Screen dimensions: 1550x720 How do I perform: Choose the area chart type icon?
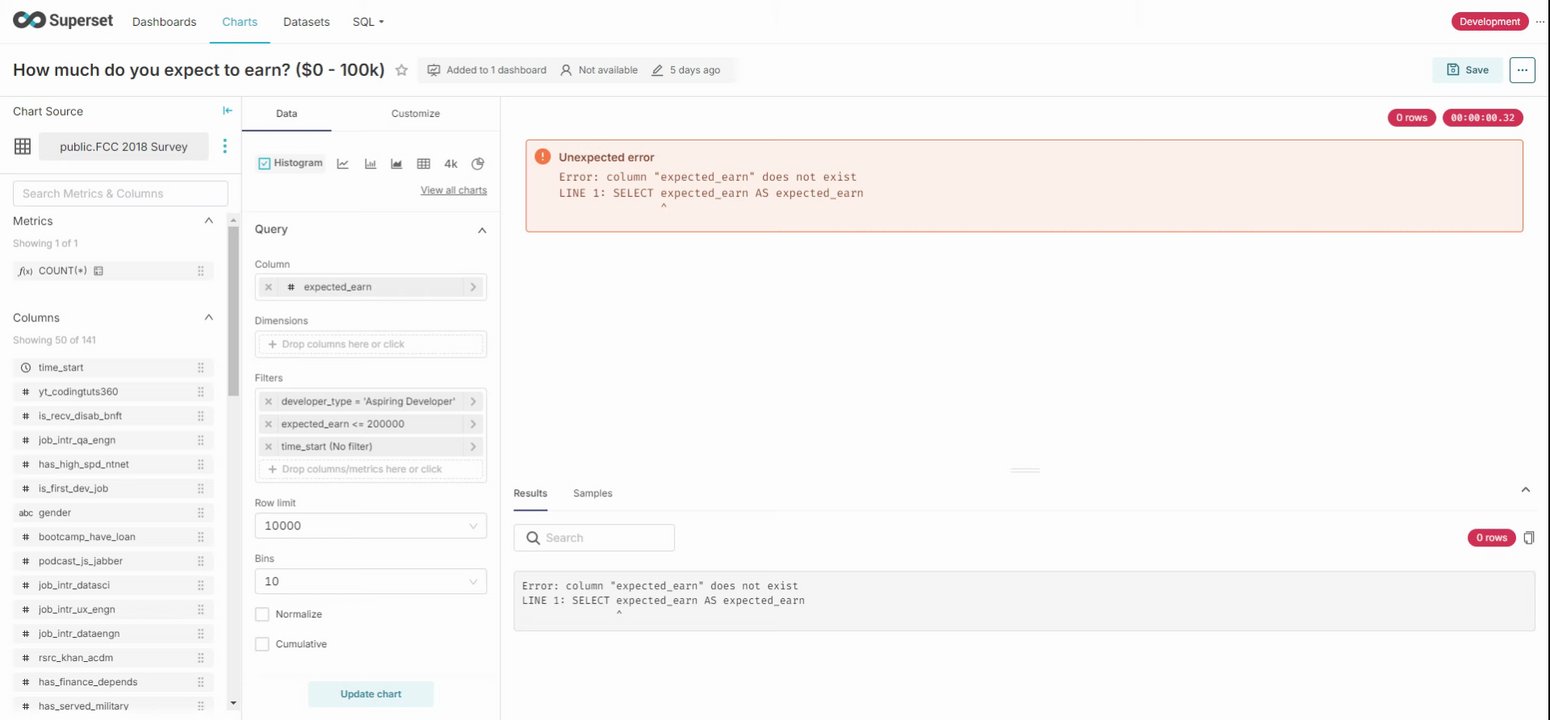coord(397,164)
